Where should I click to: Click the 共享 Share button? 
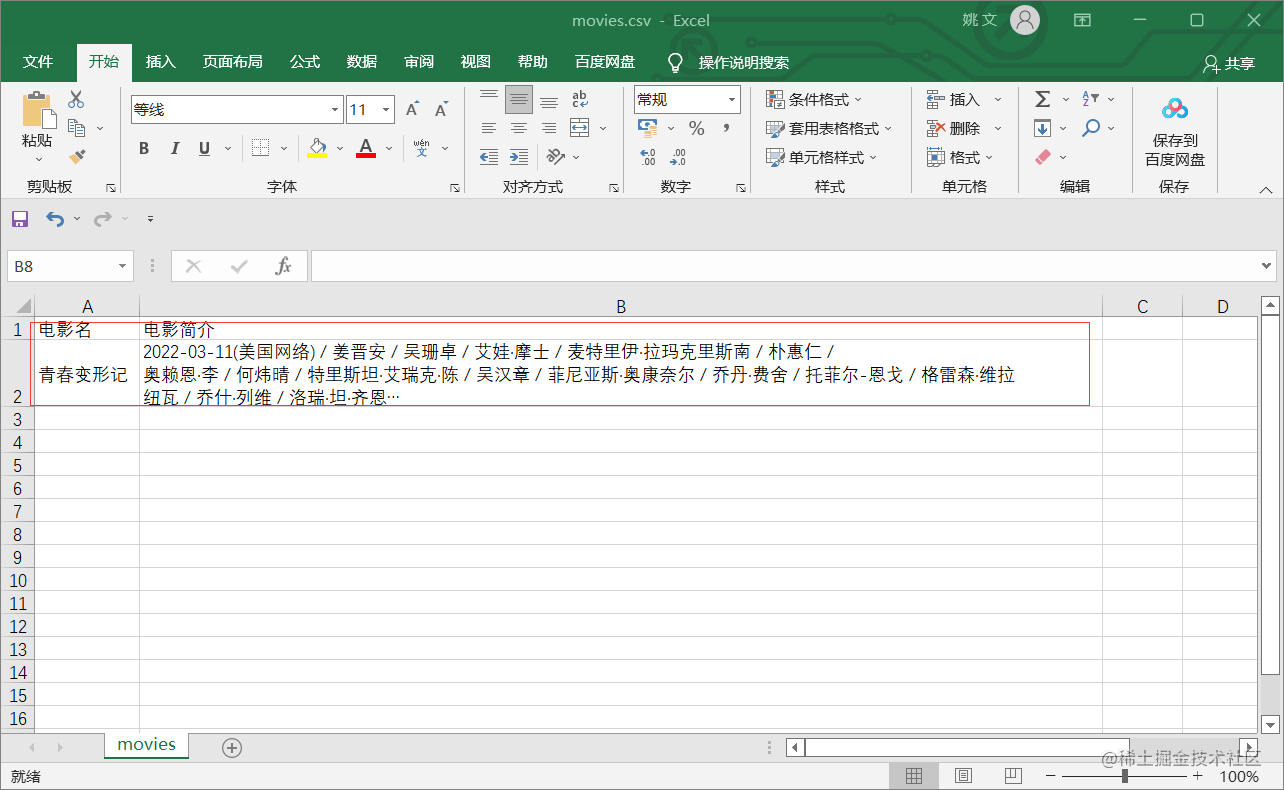pos(1229,63)
